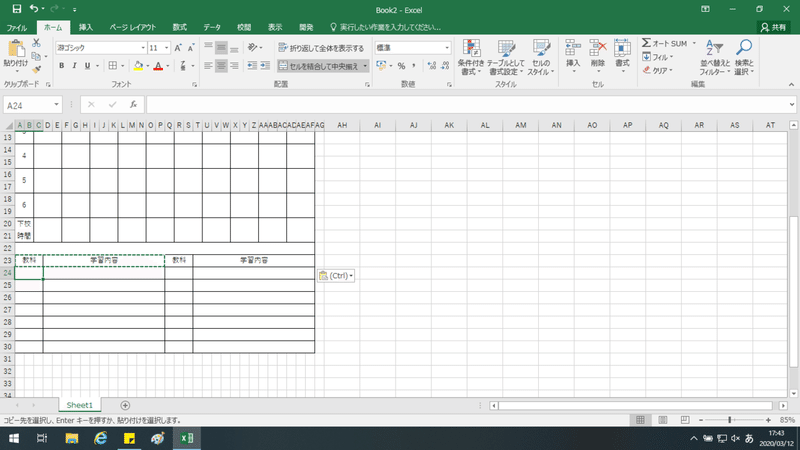Open セルのスタイル cell styles

(541, 58)
